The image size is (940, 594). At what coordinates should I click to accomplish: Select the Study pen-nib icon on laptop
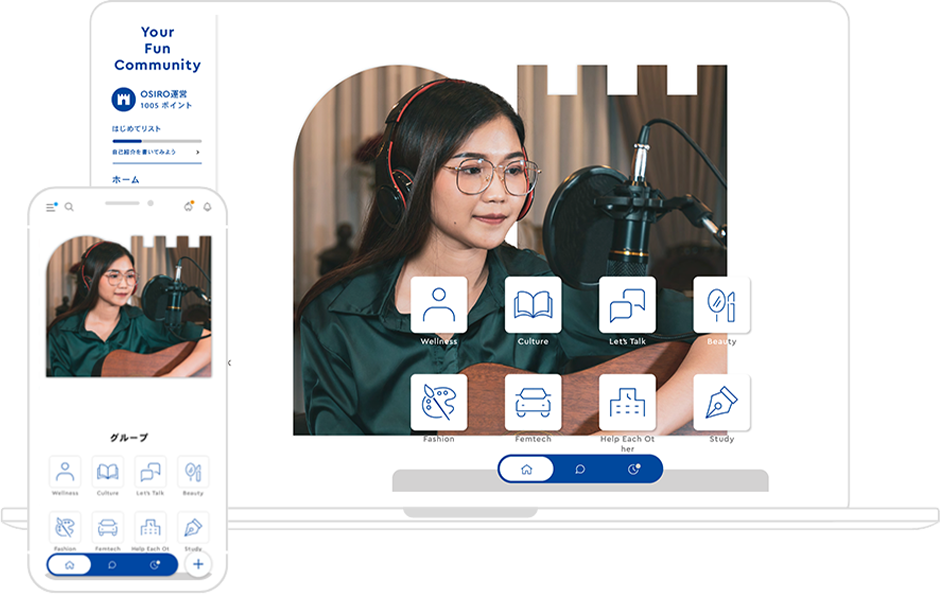721,402
